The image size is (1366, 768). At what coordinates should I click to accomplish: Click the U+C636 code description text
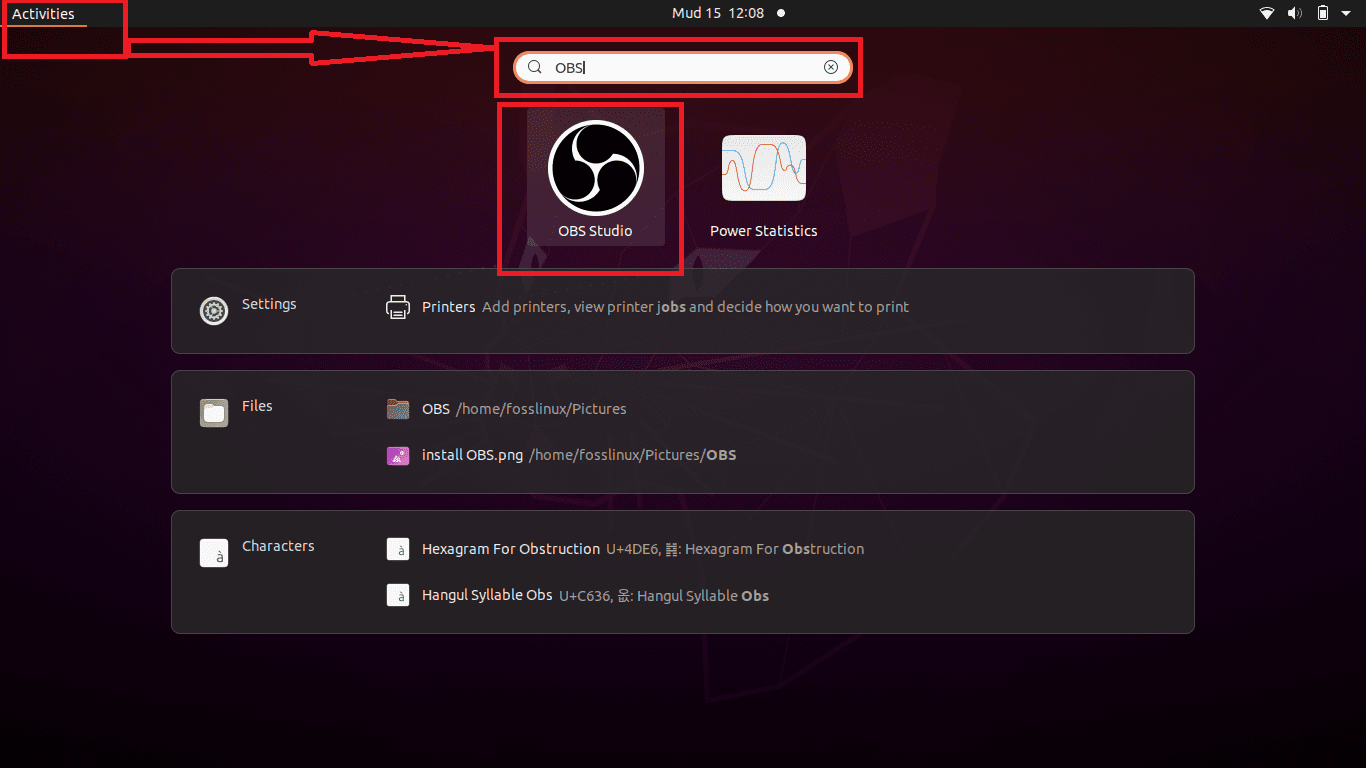tap(664, 595)
